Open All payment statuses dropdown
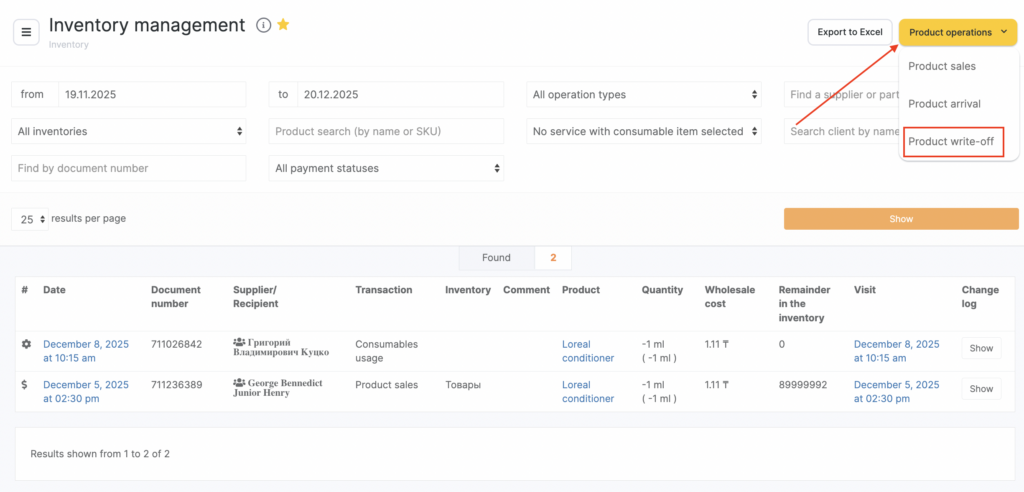1024x492 pixels. click(x=386, y=168)
